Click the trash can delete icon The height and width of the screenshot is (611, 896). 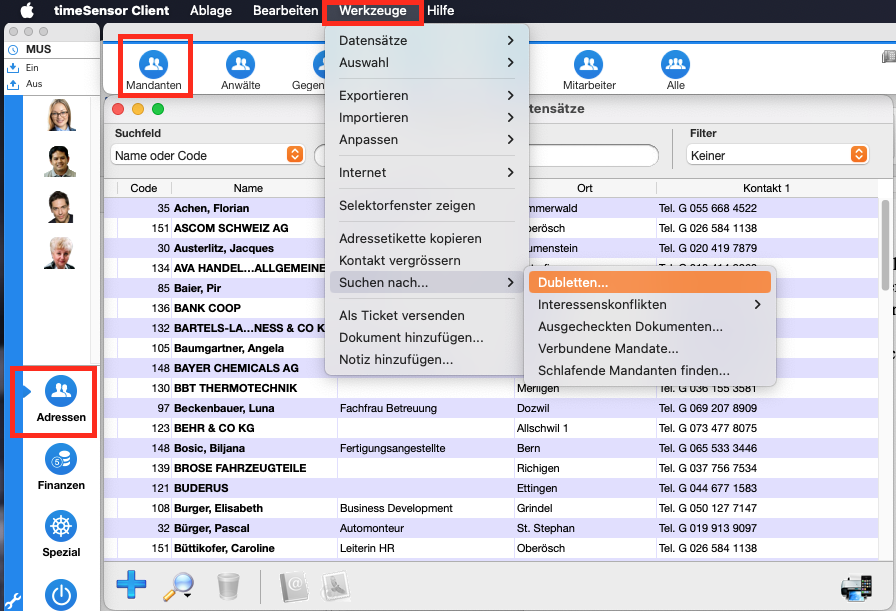click(228, 586)
